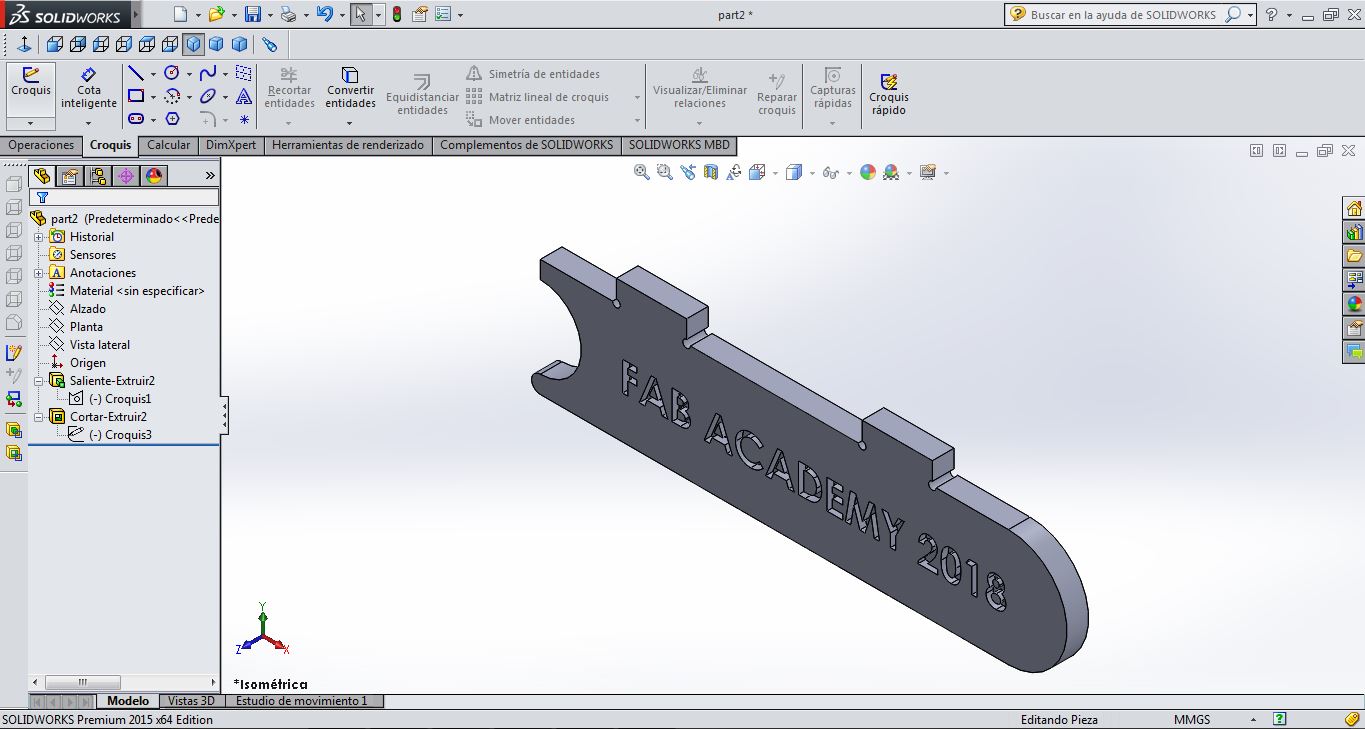This screenshot has height=729, width=1365.
Task: Open the Options checklist icon
Action: coord(443,15)
